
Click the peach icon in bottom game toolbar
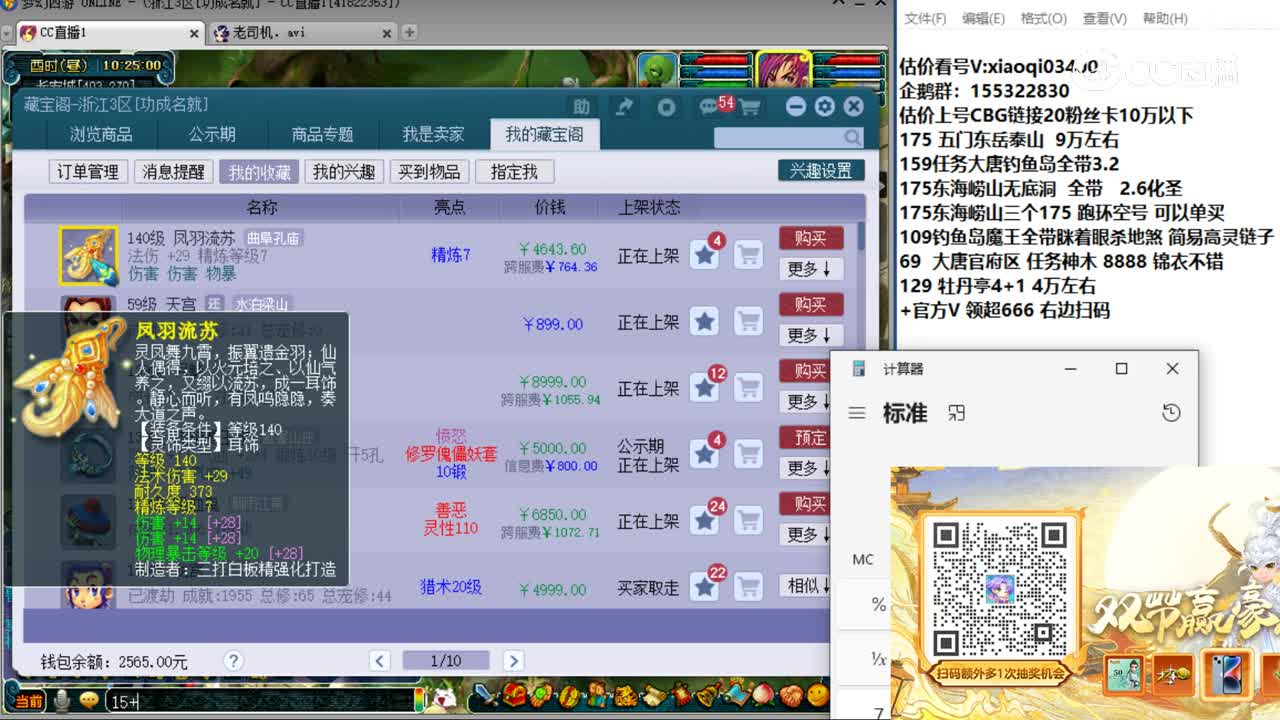763,694
